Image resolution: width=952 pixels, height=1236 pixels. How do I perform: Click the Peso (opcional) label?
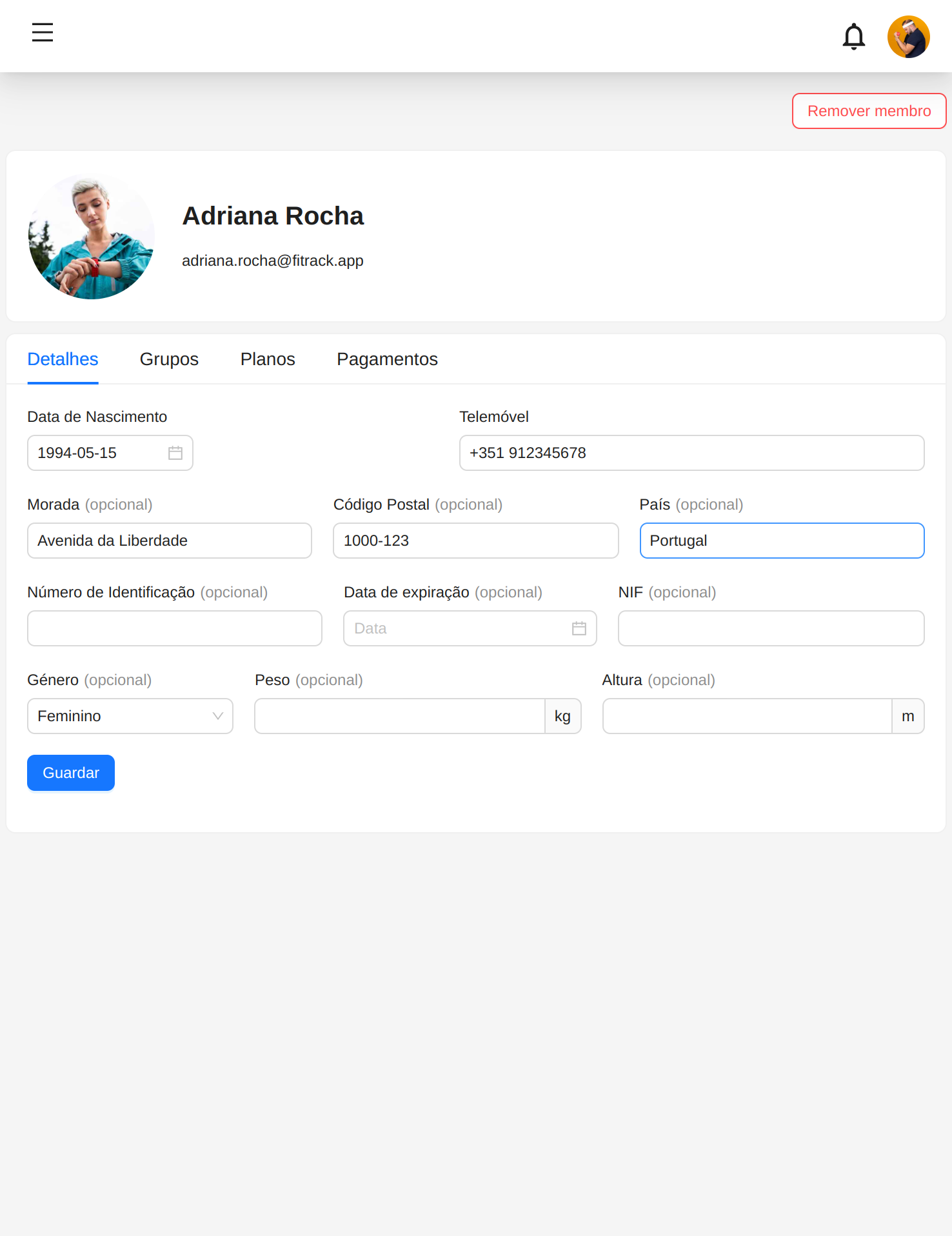coord(309,680)
